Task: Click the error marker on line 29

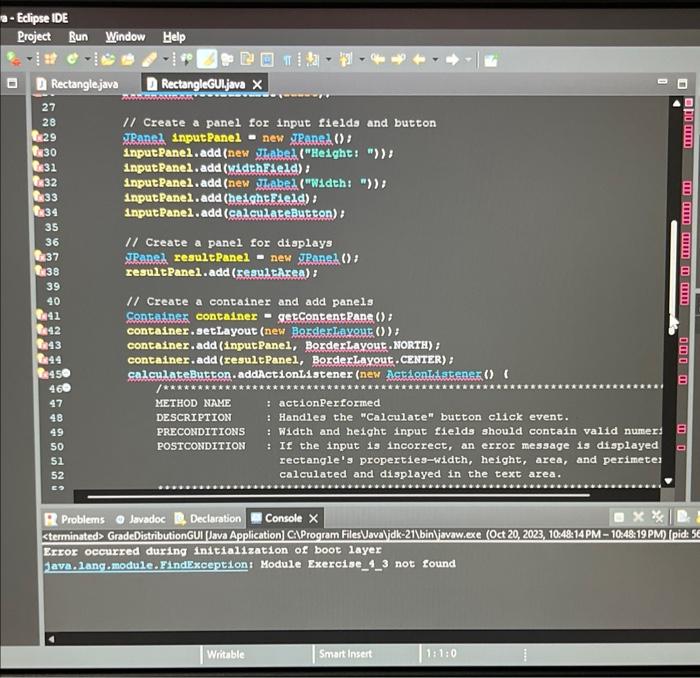Action: (38, 136)
